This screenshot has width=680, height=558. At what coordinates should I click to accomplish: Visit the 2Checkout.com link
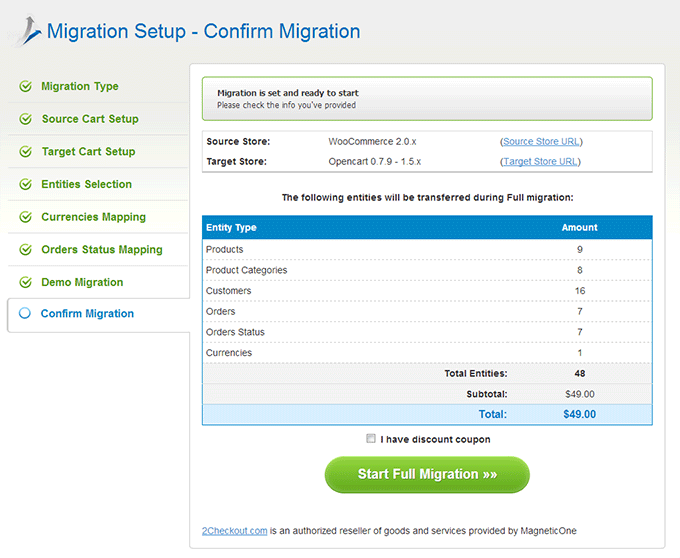[235, 531]
